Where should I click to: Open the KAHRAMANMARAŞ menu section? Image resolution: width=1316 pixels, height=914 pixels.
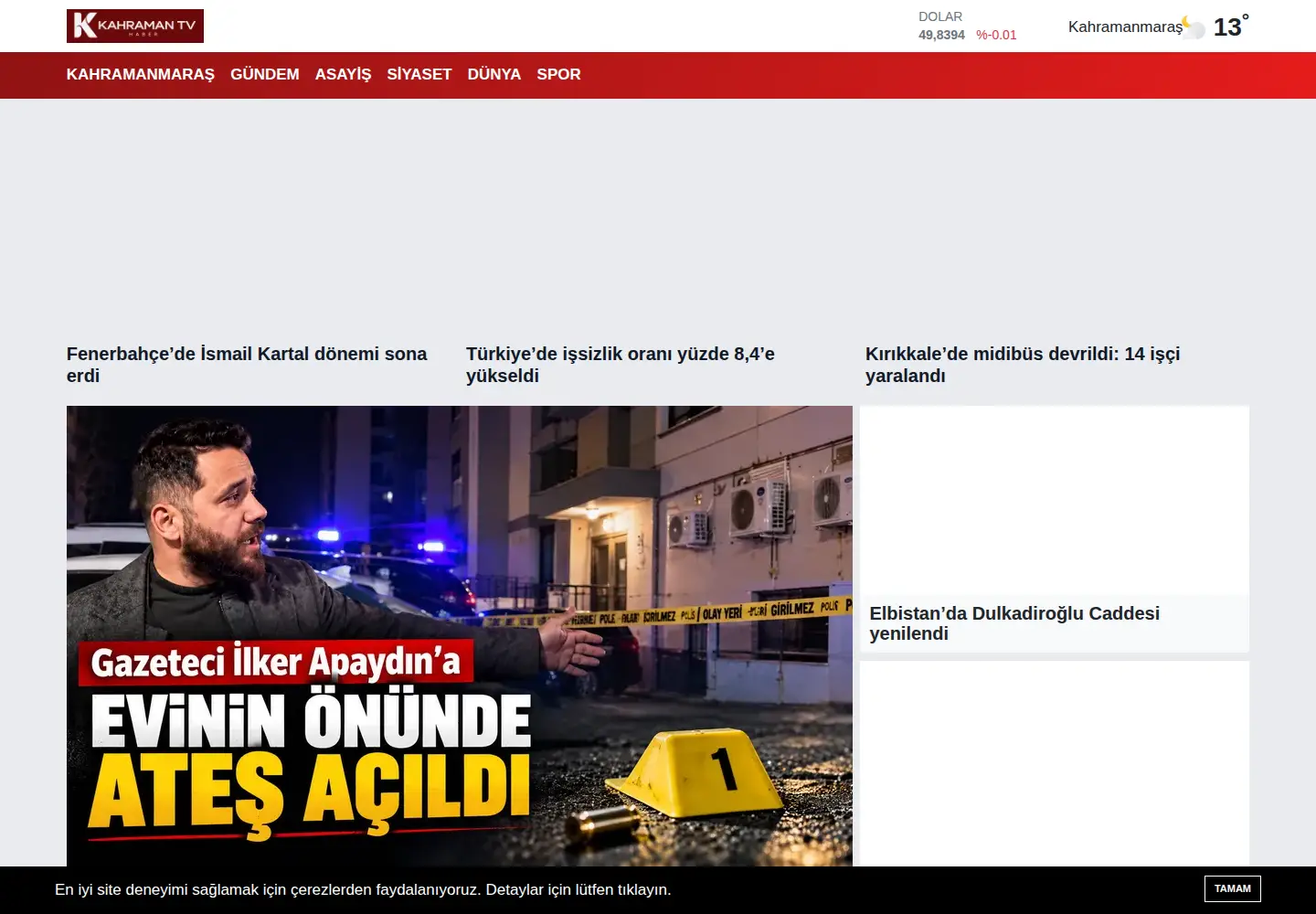tap(141, 75)
